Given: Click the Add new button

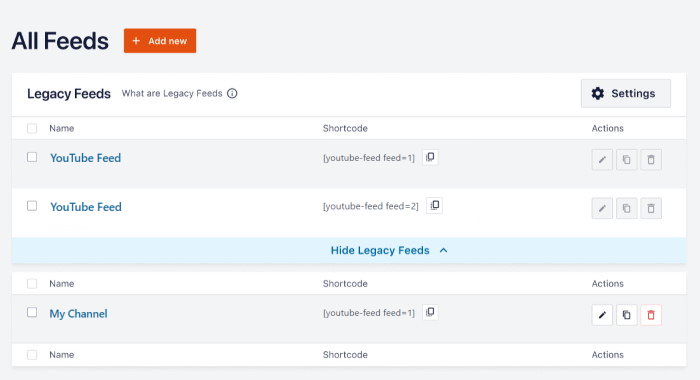Looking at the screenshot, I should pyautogui.click(x=160, y=41).
